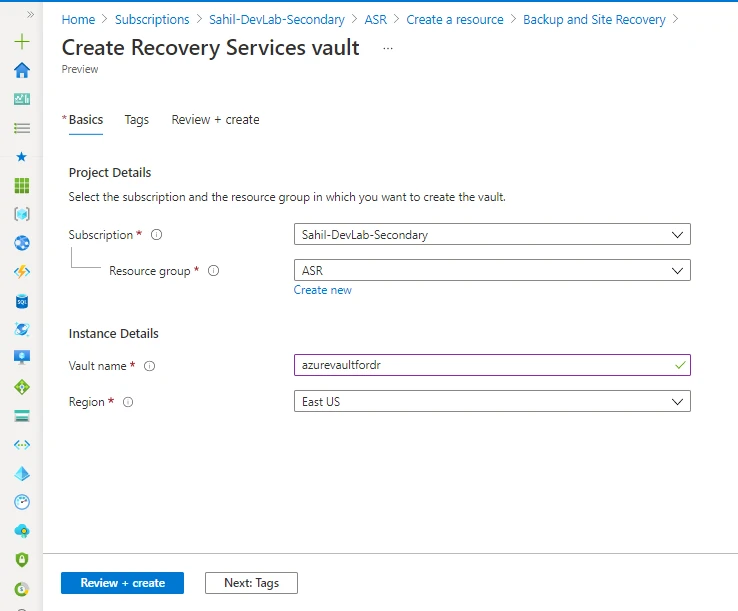Image resolution: width=738 pixels, height=611 pixels.
Task: Switch to the Tags tab
Action: [x=136, y=120]
